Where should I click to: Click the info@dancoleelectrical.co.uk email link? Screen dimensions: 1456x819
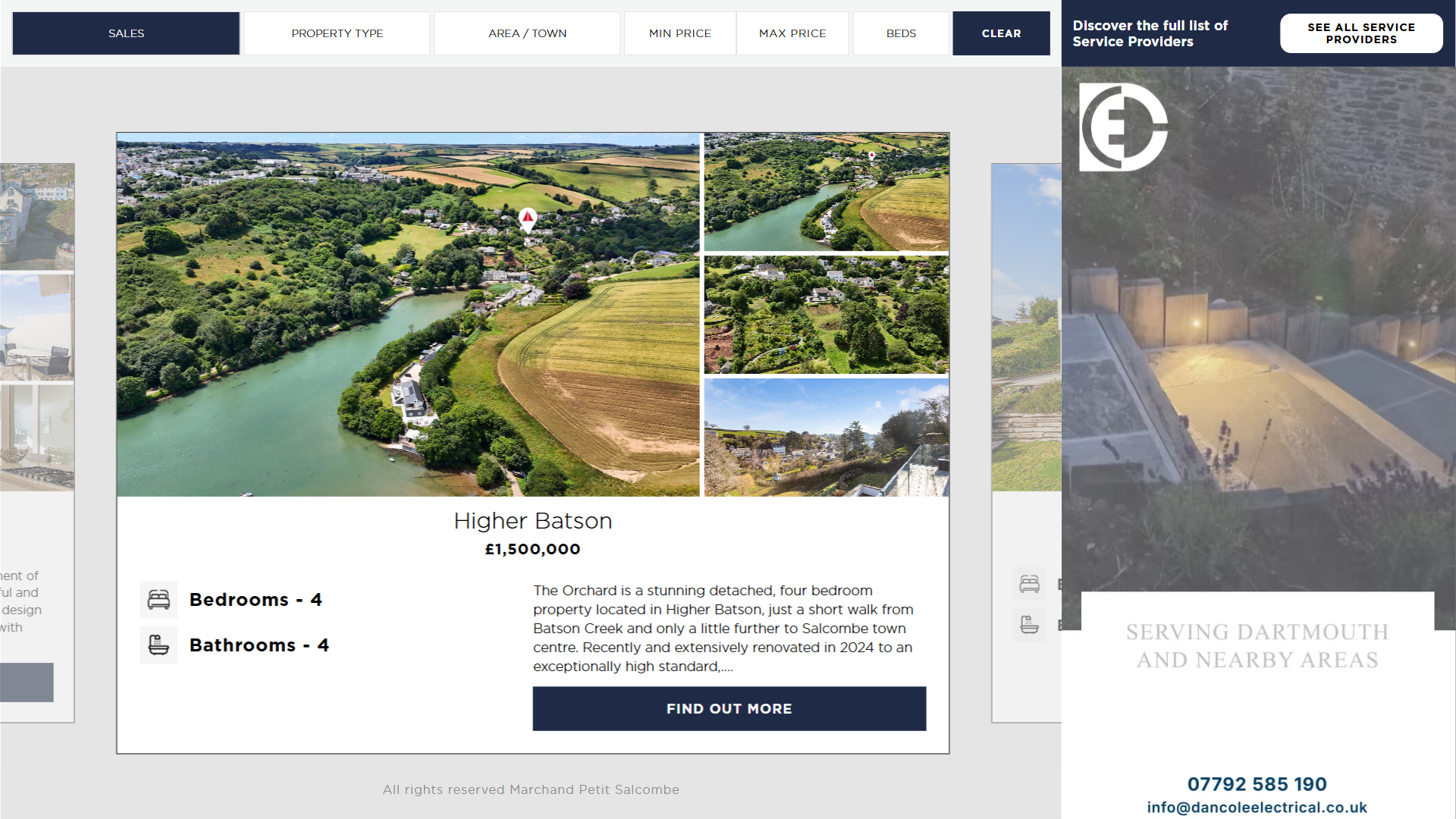click(1257, 808)
